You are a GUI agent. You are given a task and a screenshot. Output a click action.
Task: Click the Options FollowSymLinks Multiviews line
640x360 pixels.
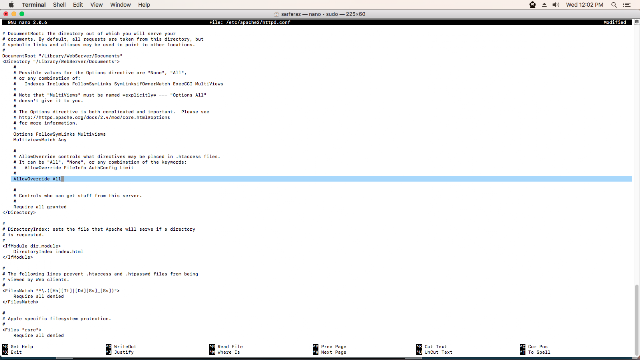click(59, 134)
